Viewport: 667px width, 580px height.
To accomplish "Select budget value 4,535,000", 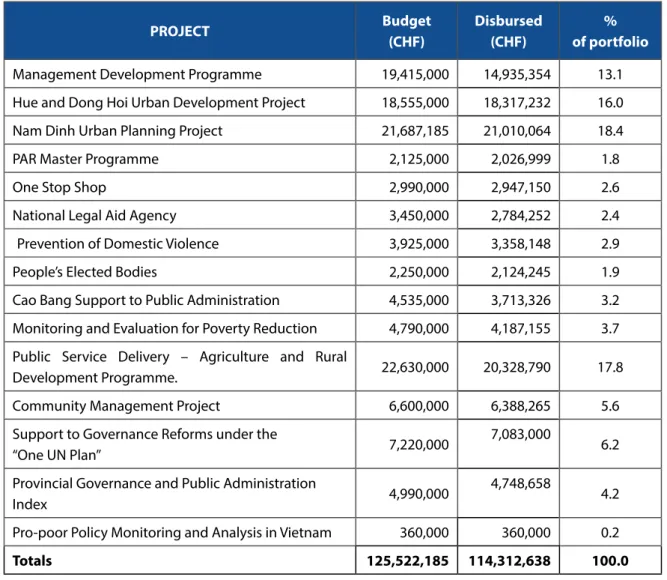I will click(419, 300).
